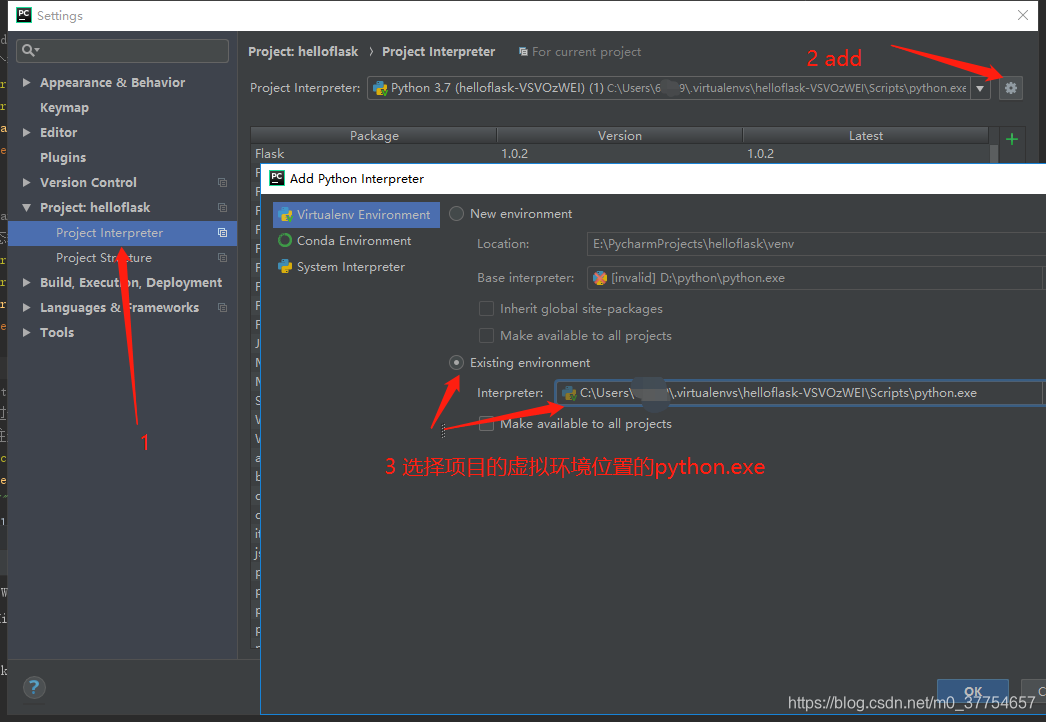Click the Version column header

pos(620,135)
